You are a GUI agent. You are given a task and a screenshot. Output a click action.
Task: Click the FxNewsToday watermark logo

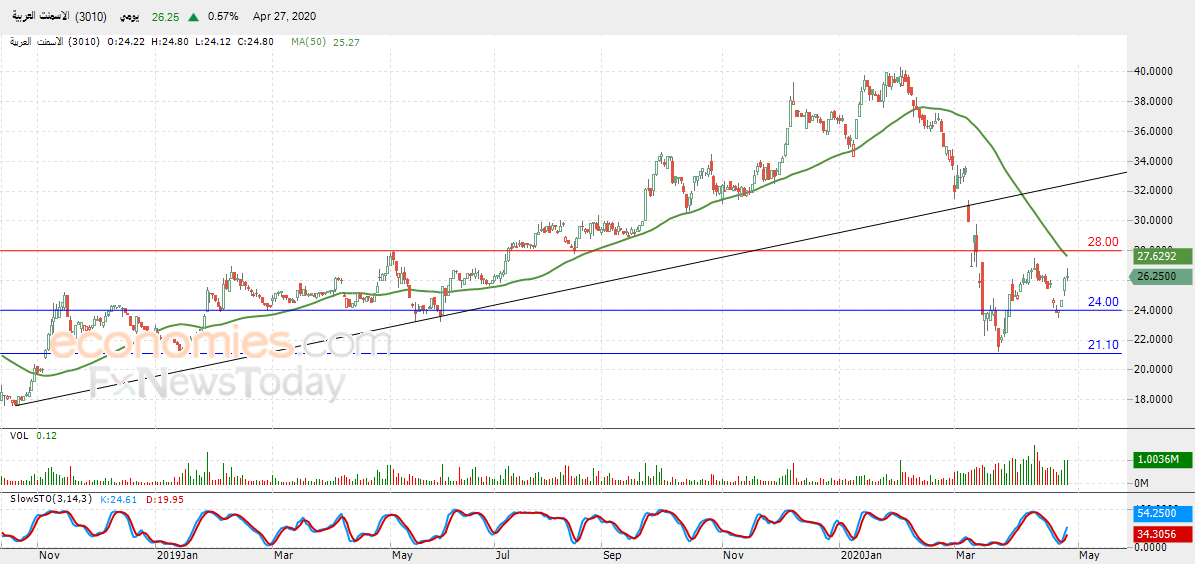tap(217, 385)
